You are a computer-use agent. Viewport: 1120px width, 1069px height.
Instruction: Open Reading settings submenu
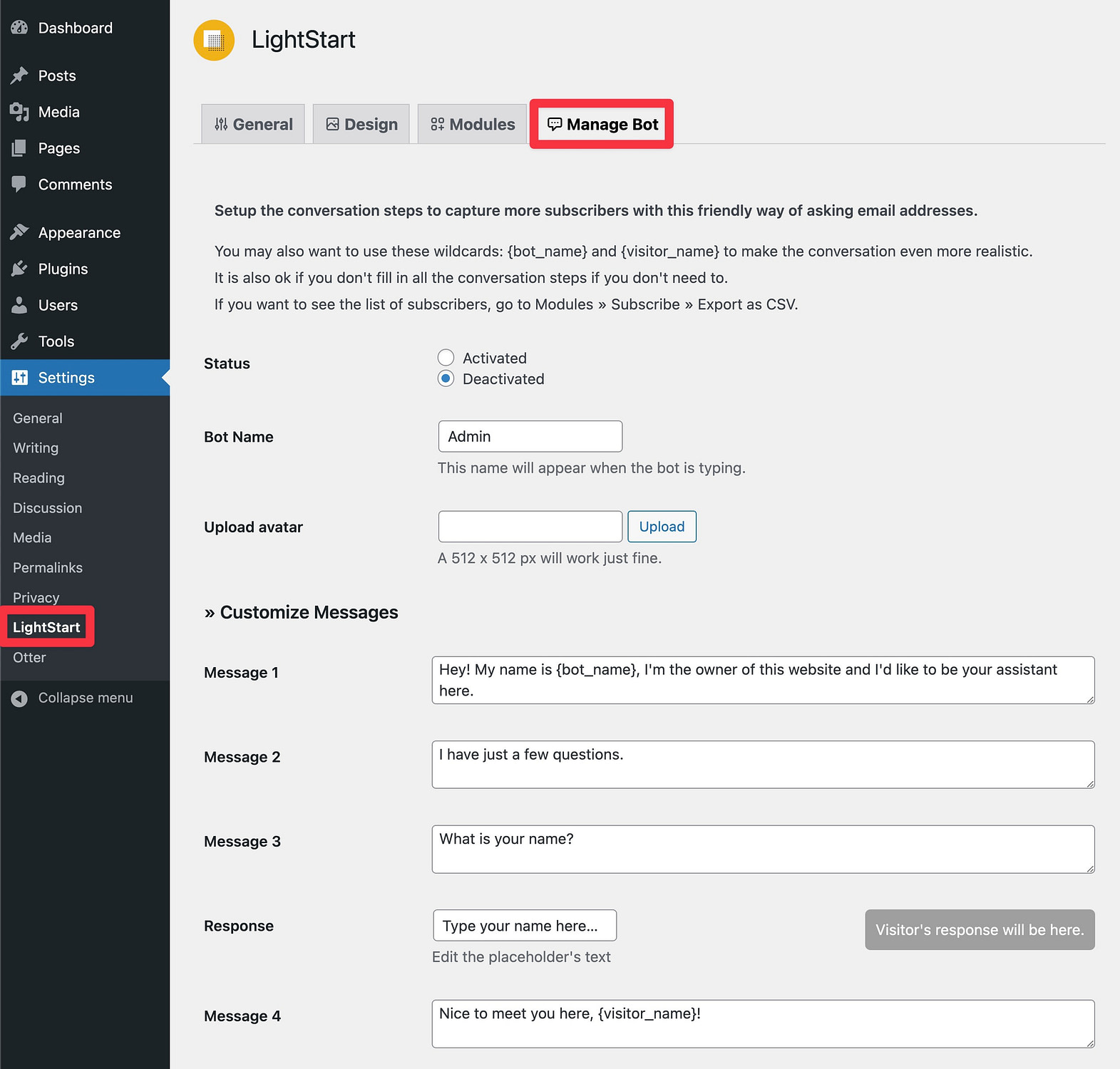[38, 478]
